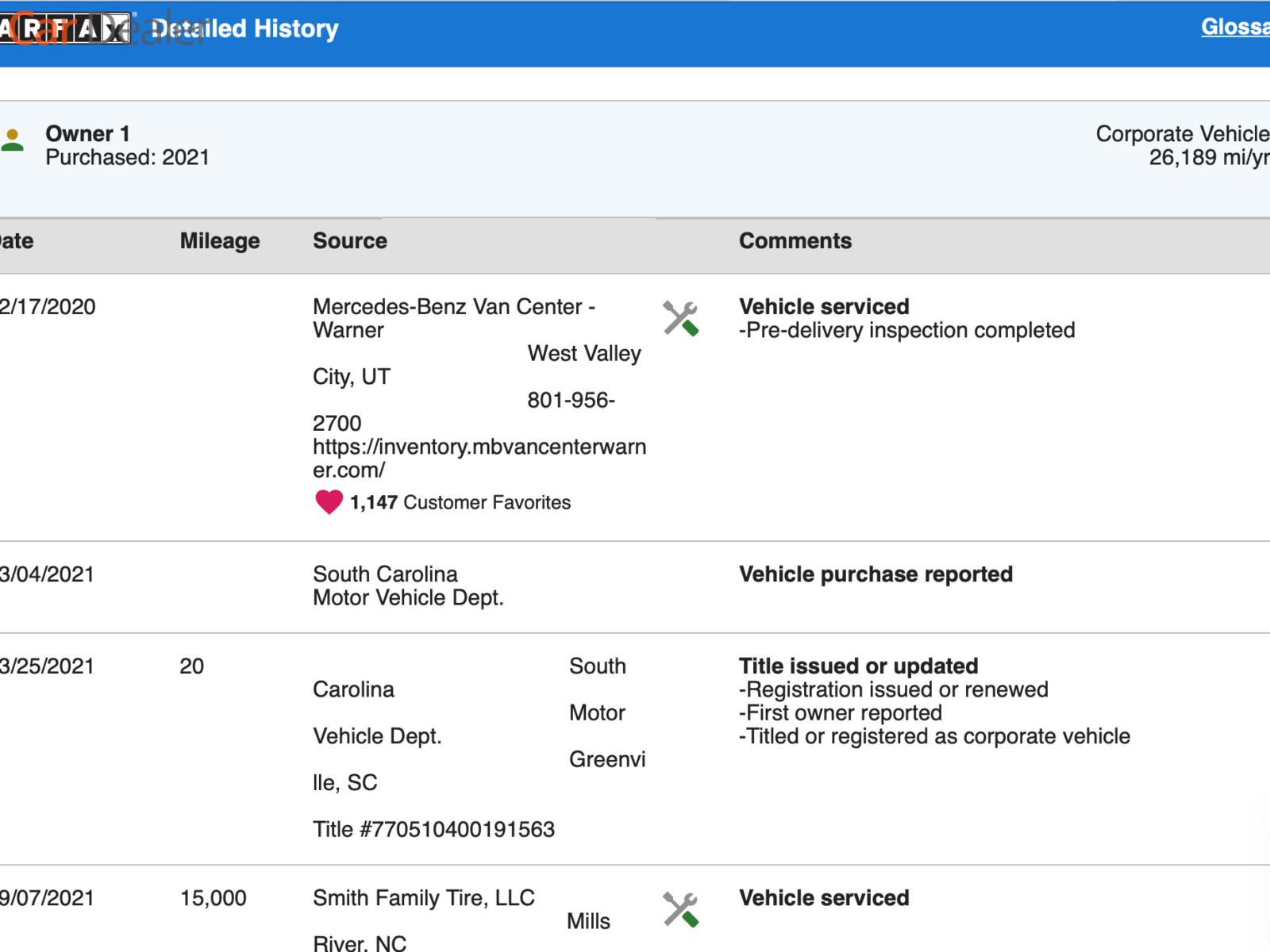Click the CARFAX logo in header
This screenshot has width=1270, height=952.
pyautogui.click(x=65, y=29)
